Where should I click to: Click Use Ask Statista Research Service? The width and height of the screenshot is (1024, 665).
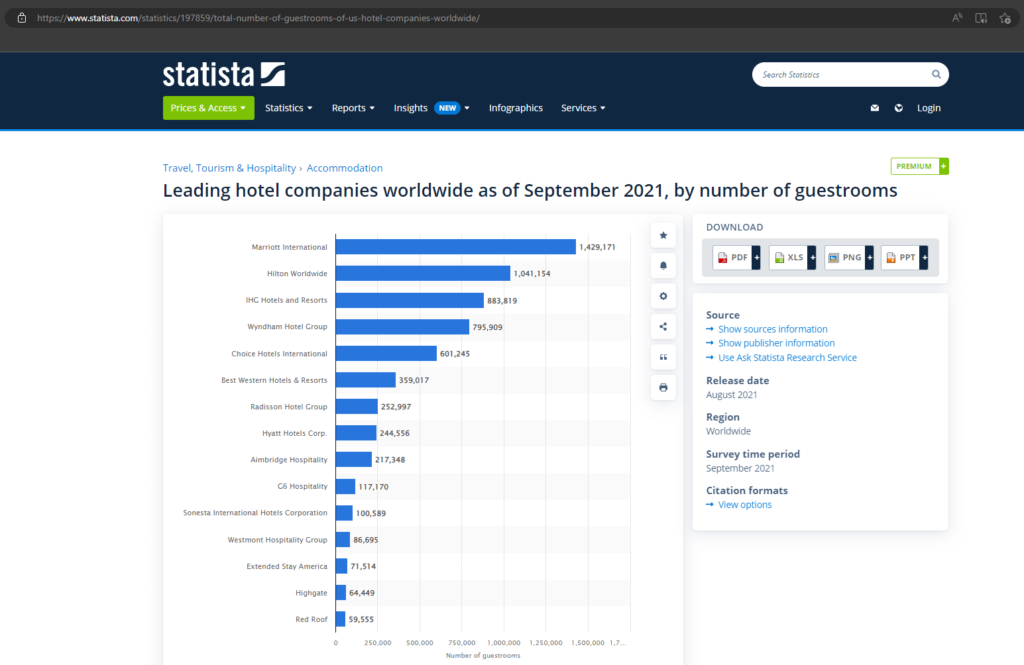(788, 357)
